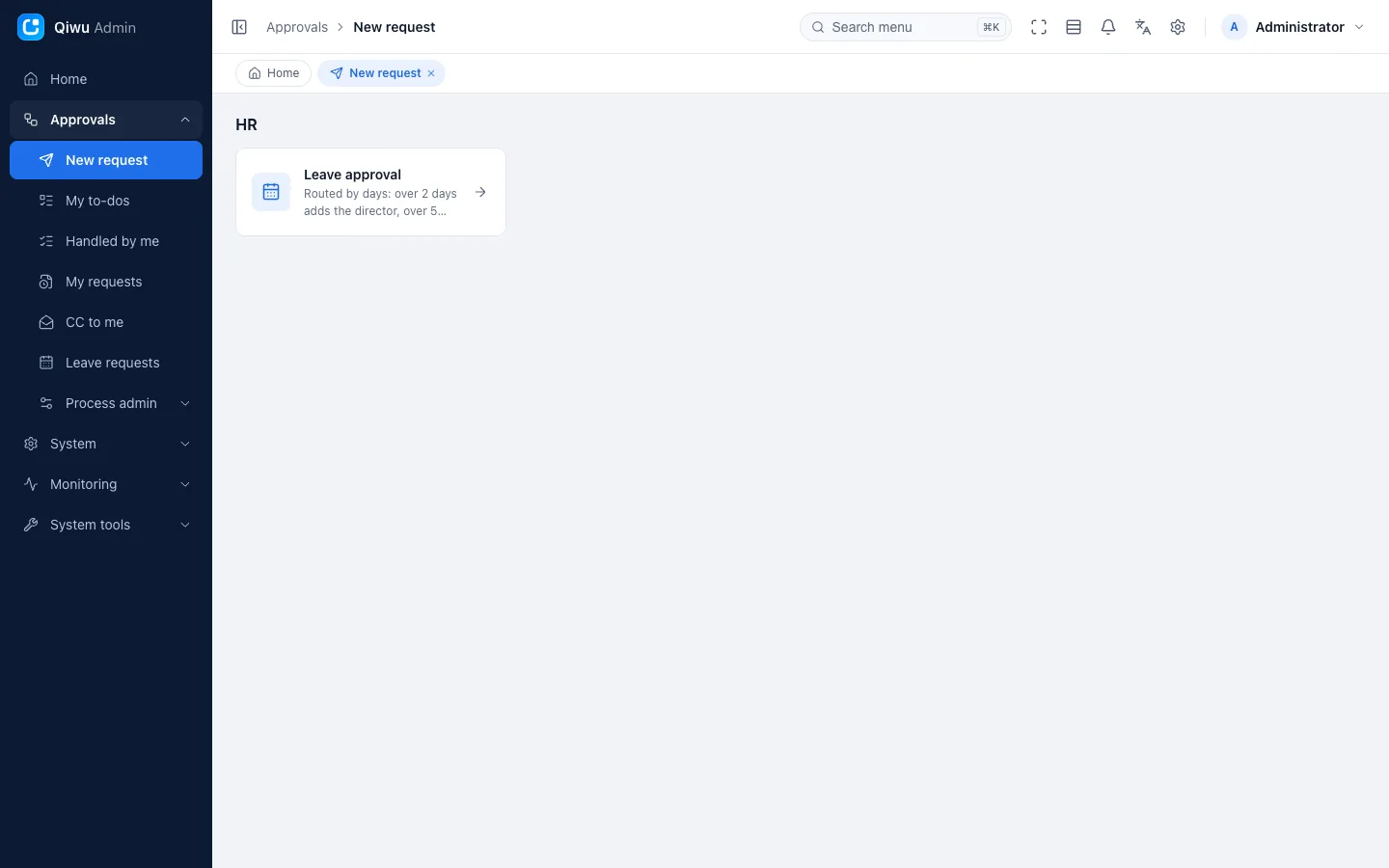Open the Leave approval request card
Image resolution: width=1389 pixels, height=868 pixels.
[370, 192]
